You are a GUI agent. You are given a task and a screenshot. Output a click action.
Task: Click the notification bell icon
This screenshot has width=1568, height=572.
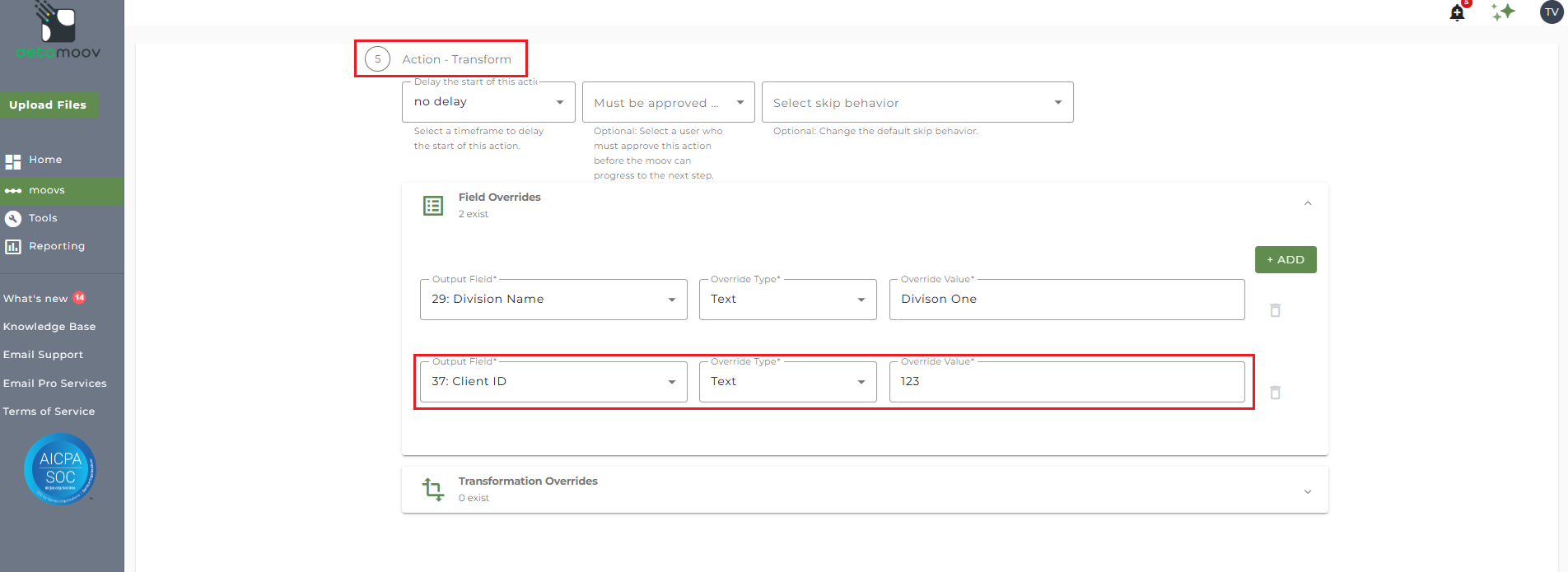tap(1457, 13)
